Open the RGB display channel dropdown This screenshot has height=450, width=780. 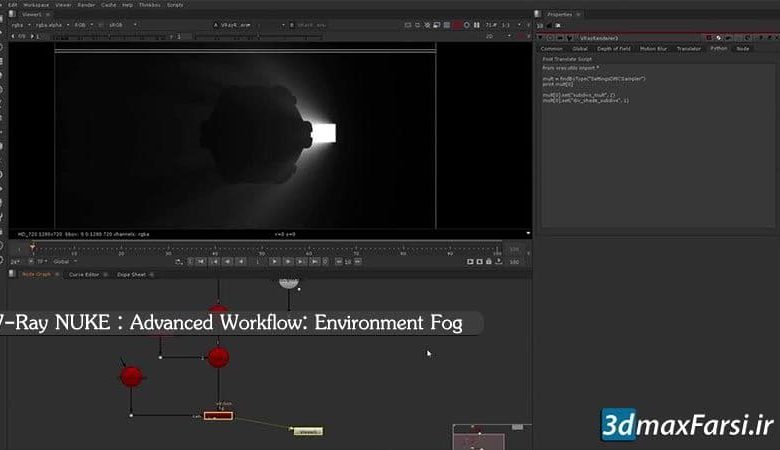point(83,25)
